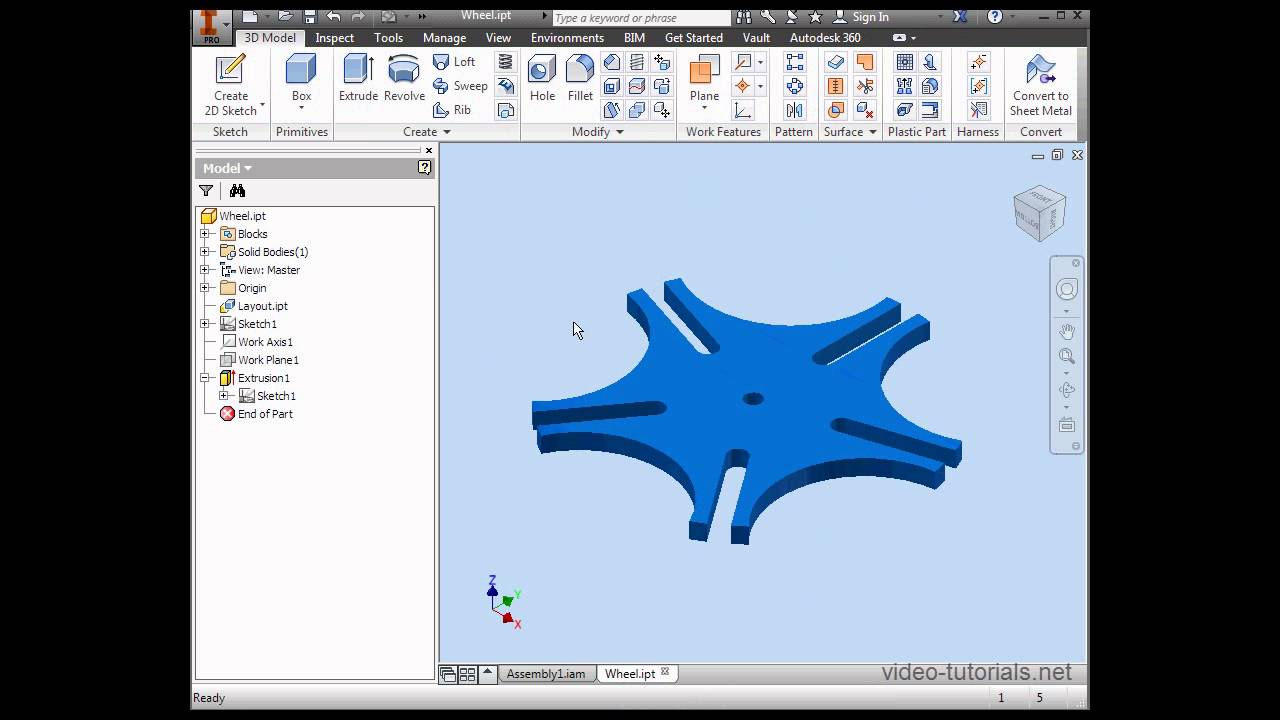Click the binoculars Find icon in browser

pos(237,191)
